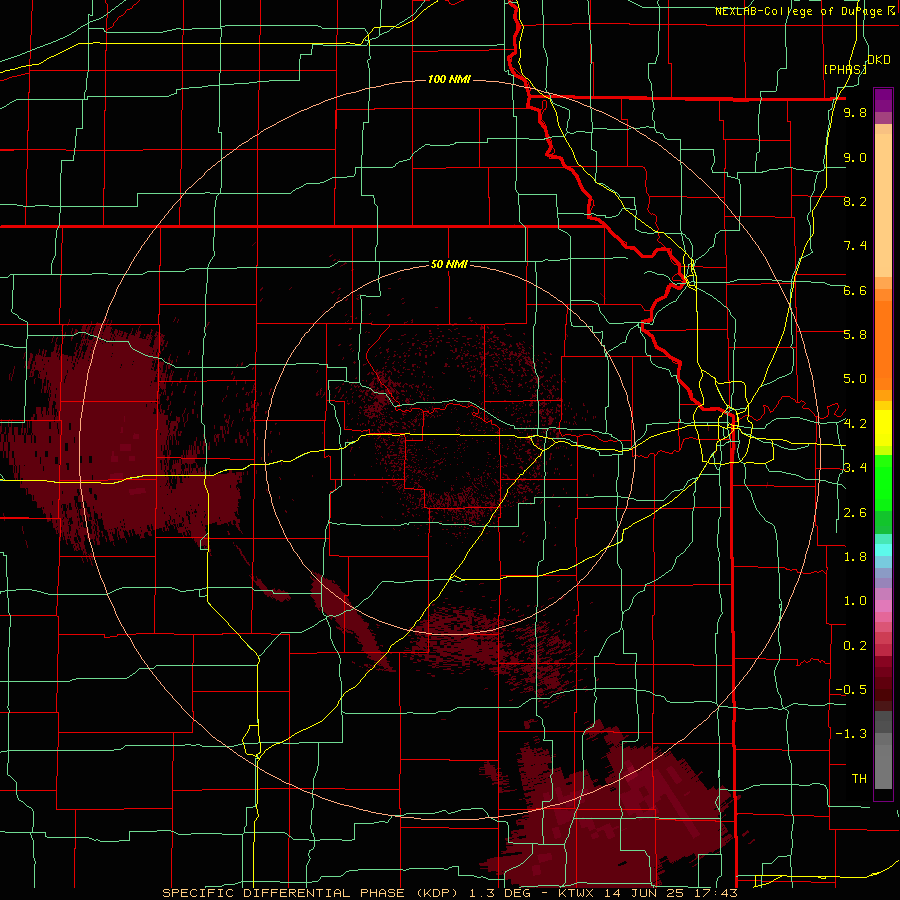Click the 2.6 scale value
Image resolution: width=900 pixels, height=900 pixels.
click(x=855, y=512)
